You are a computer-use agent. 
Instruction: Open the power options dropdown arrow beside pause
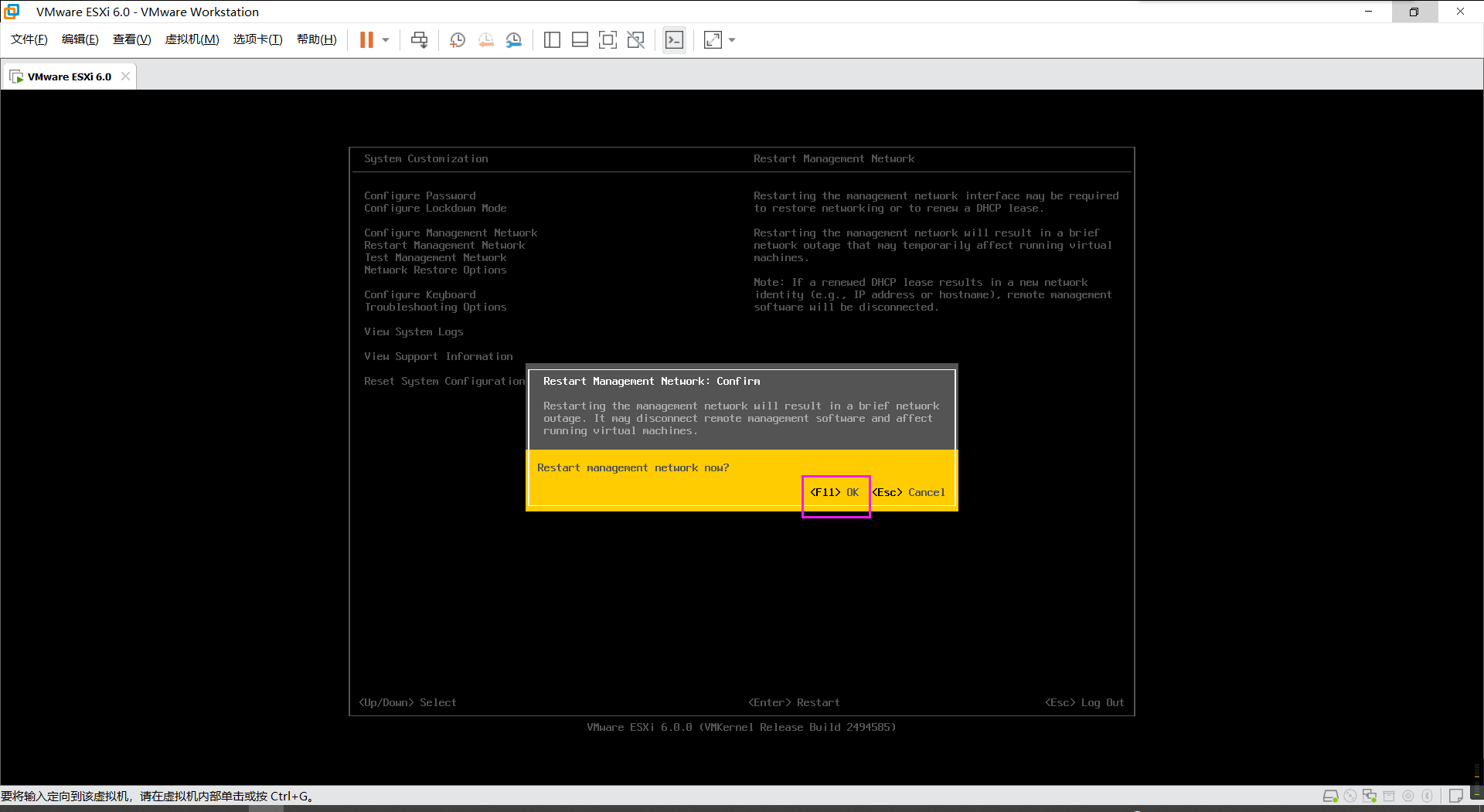pos(386,40)
